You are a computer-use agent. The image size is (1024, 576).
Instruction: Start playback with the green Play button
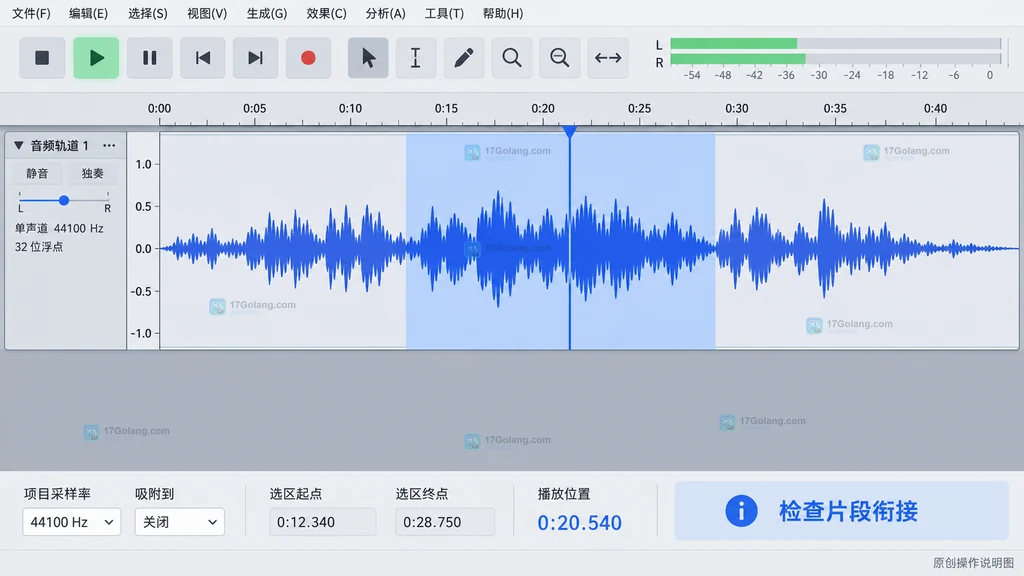point(96,58)
